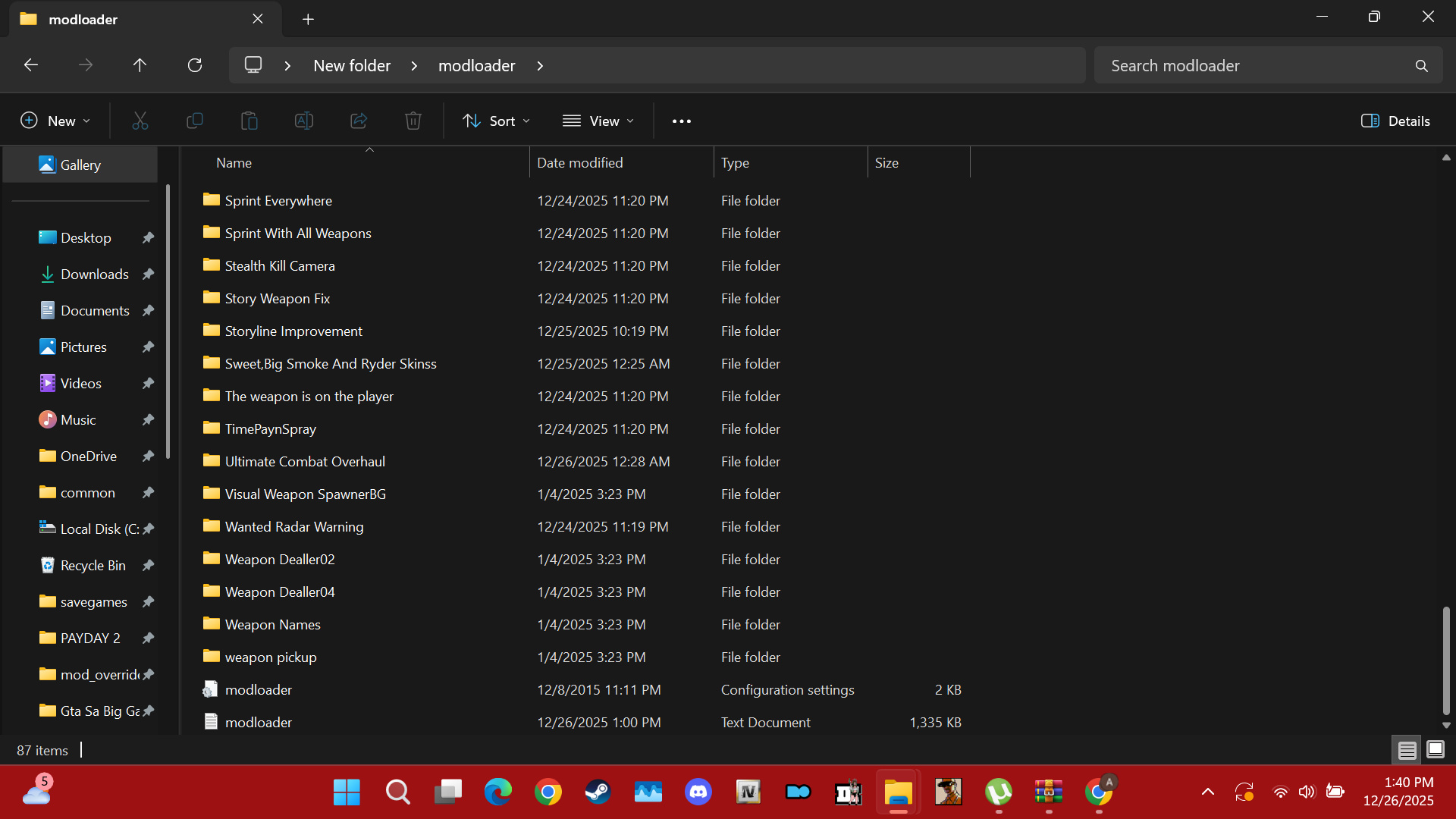Click the Cut scissors icon

pos(140,121)
